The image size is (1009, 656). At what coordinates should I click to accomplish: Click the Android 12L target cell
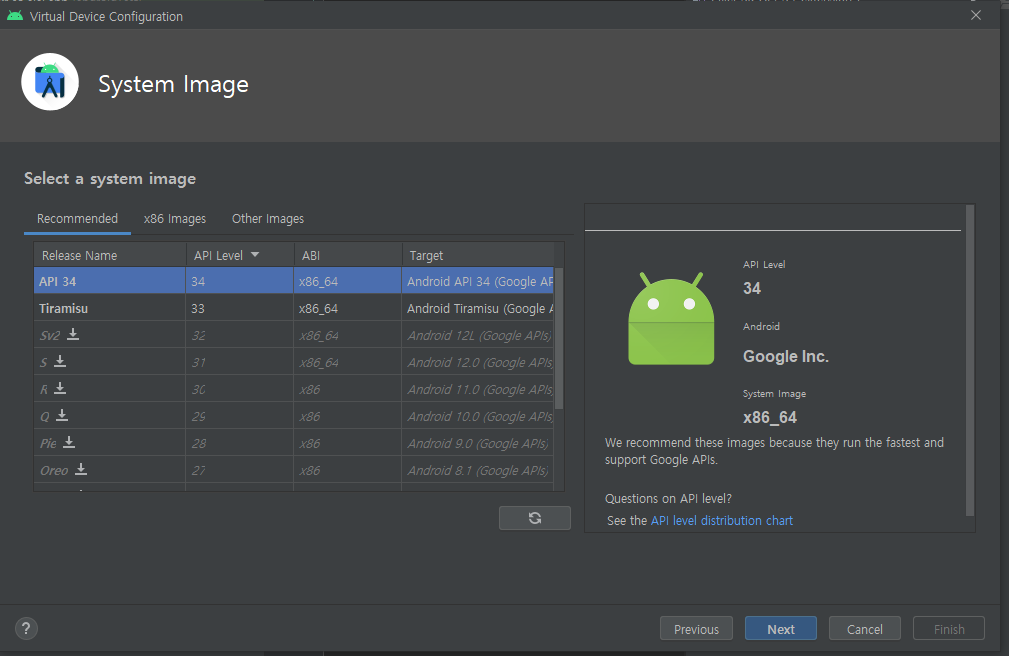point(478,335)
